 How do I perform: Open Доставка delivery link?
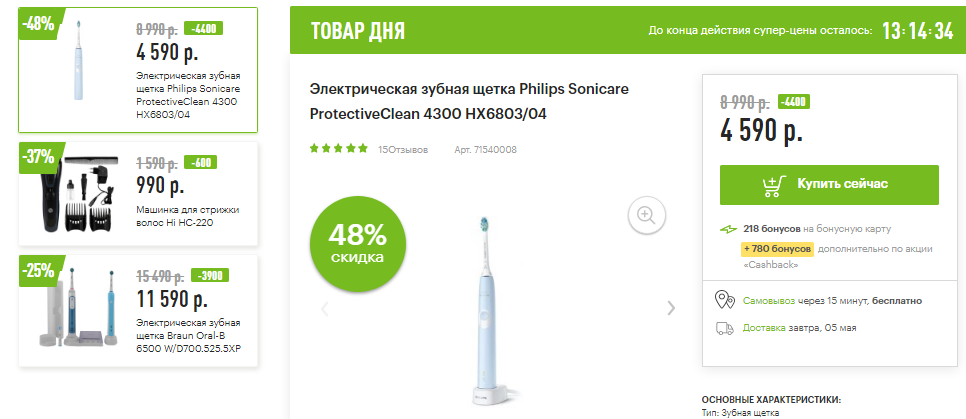(x=764, y=328)
